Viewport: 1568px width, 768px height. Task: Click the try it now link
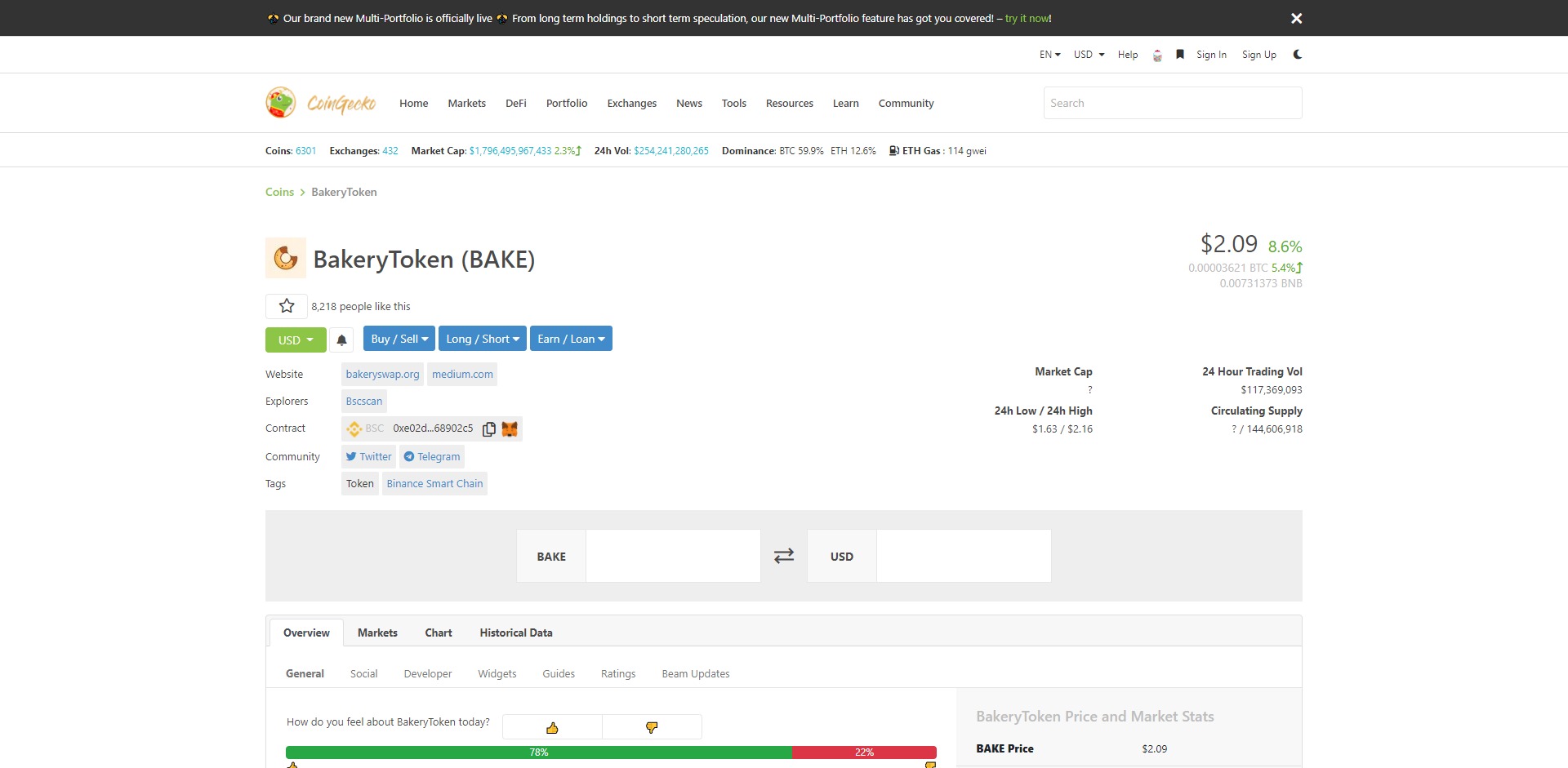(1027, 18)
